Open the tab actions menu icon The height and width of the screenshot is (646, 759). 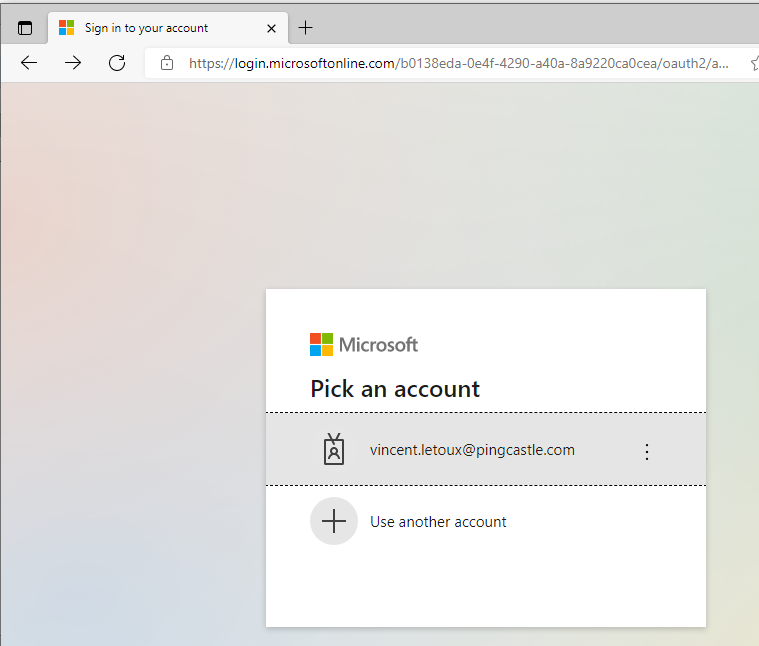(x=25, y=28)
